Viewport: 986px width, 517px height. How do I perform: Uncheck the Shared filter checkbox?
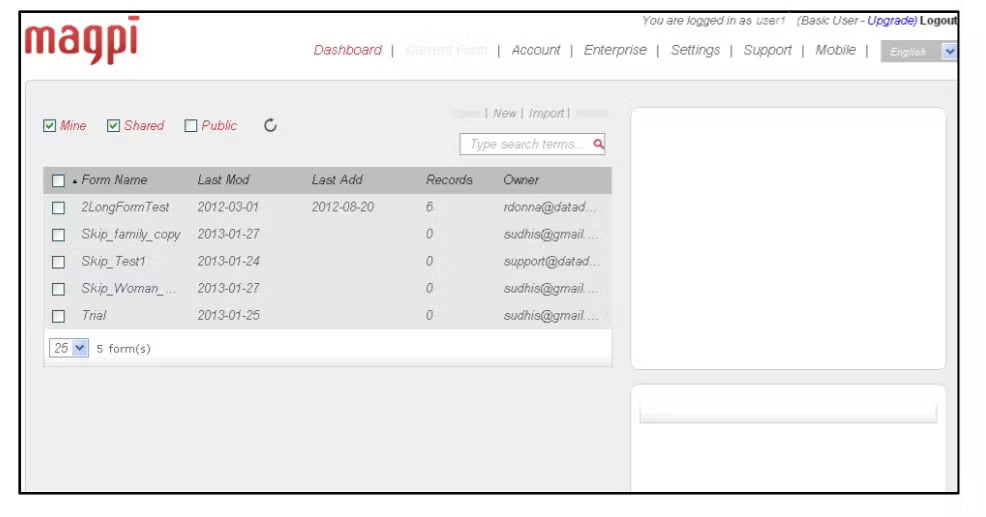113,126
